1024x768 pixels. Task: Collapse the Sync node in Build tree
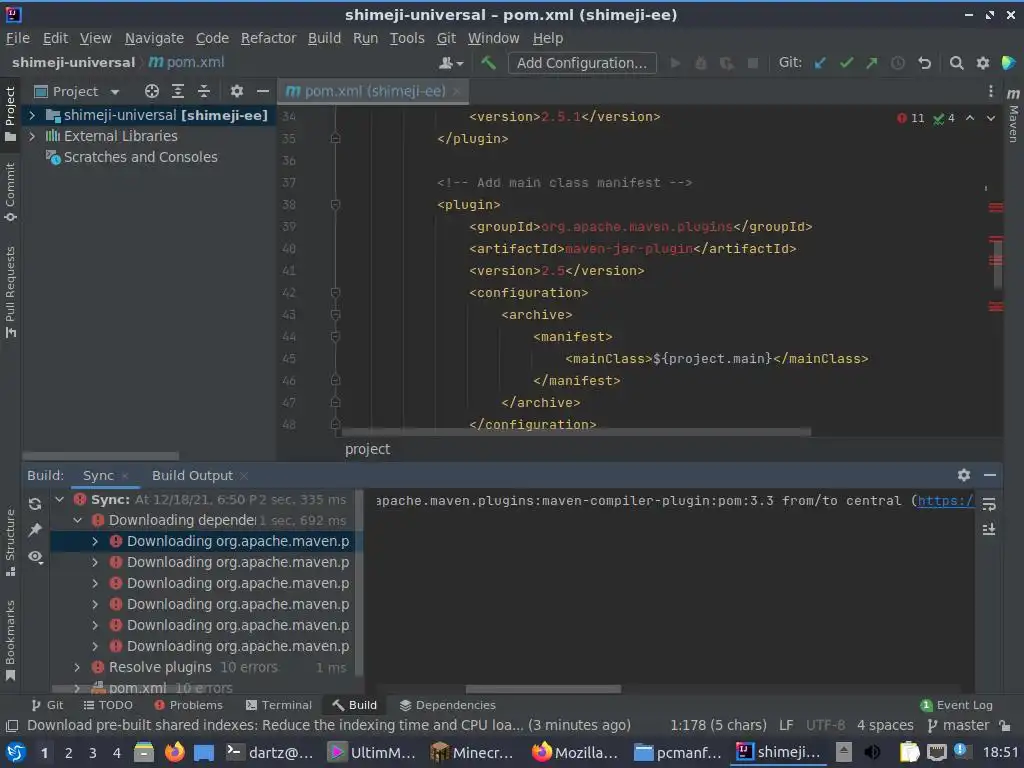click(x=59, y=500)
